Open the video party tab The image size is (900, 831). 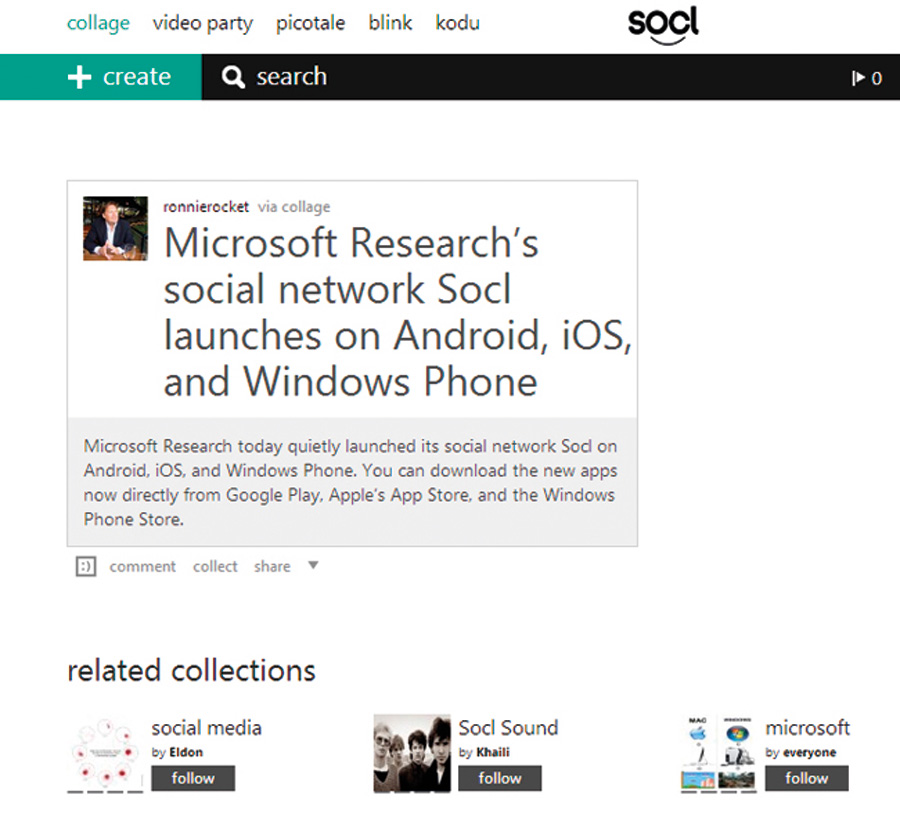203,24
